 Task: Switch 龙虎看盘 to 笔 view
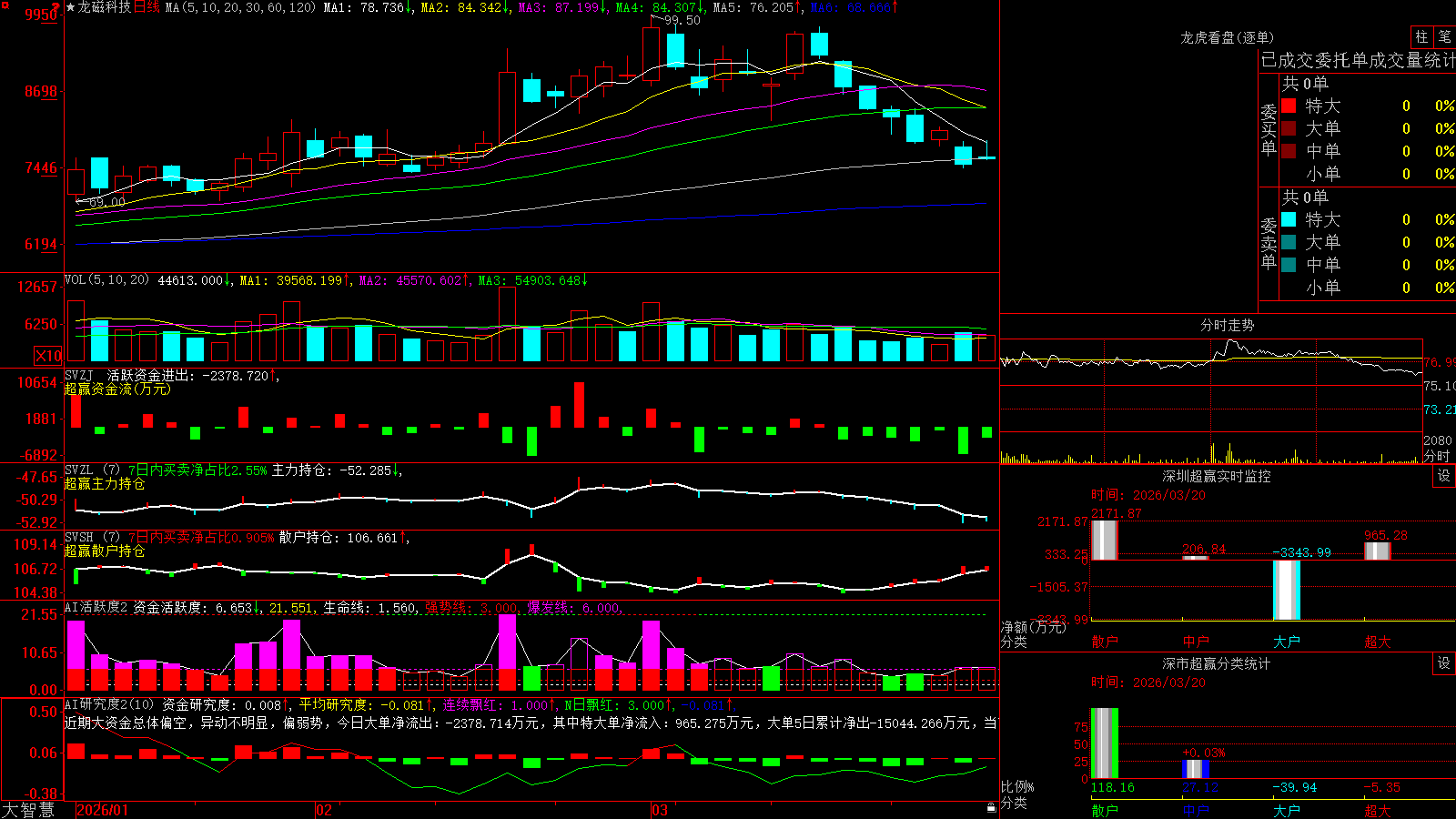(x=1444, y=37)
